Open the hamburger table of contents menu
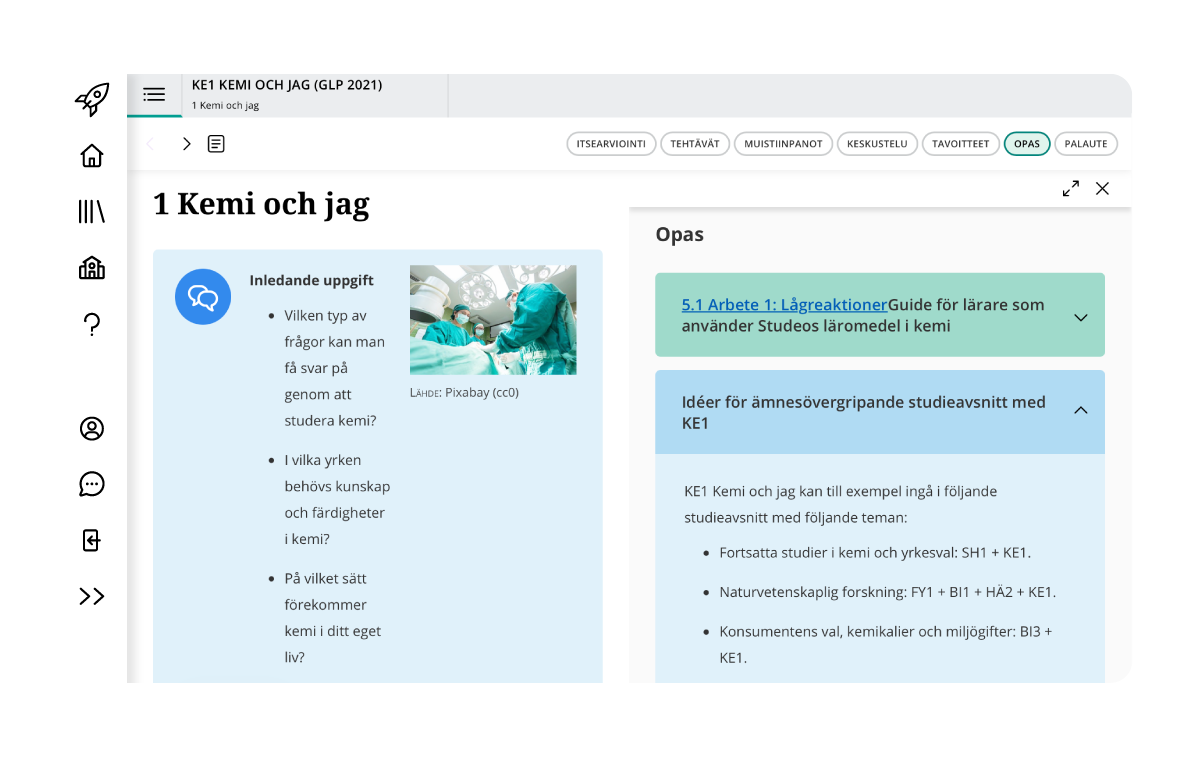This screenshot has width=1200, height=758. point(154,95)
